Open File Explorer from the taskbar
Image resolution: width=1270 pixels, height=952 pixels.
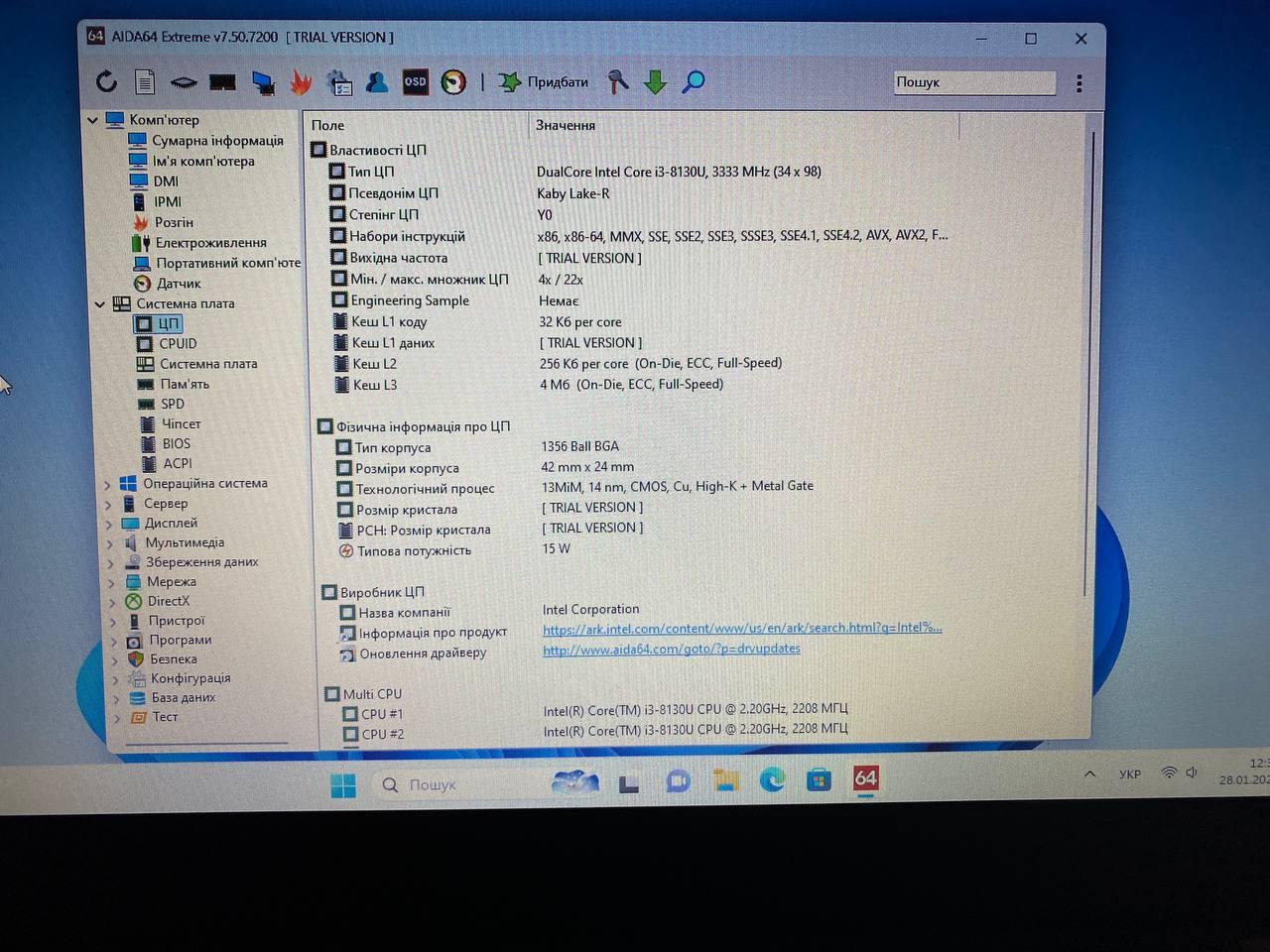point(726,781)
